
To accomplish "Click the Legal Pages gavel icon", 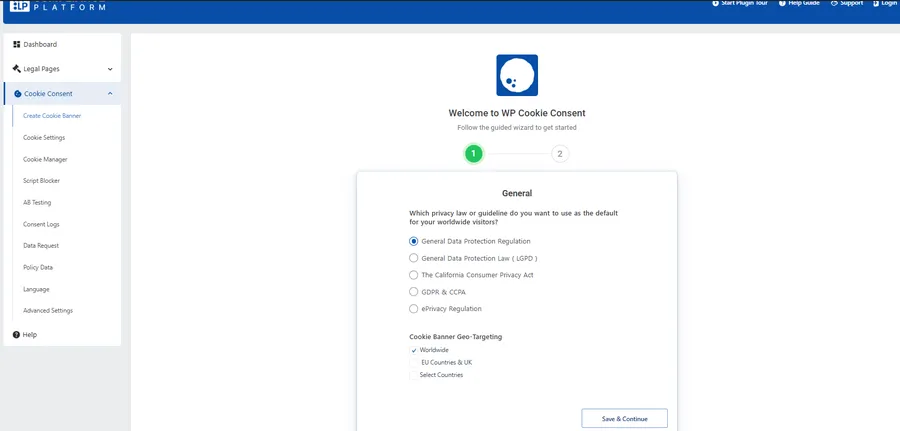I will click(17, 68).
